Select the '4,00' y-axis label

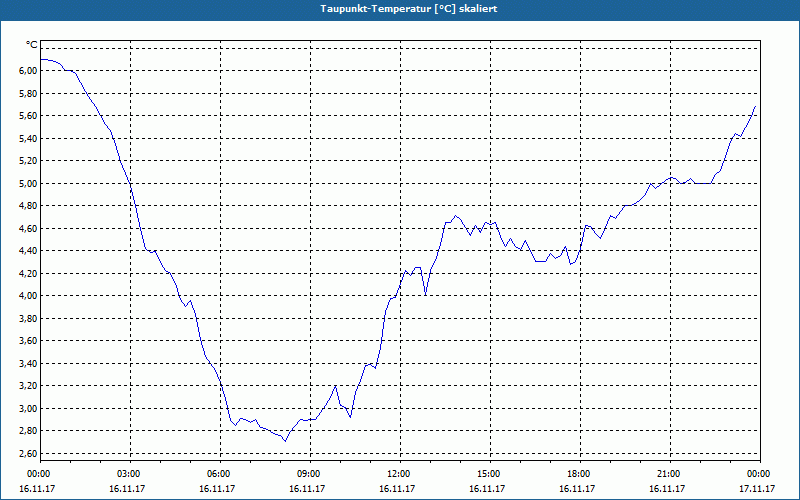(x=28, y=295)
